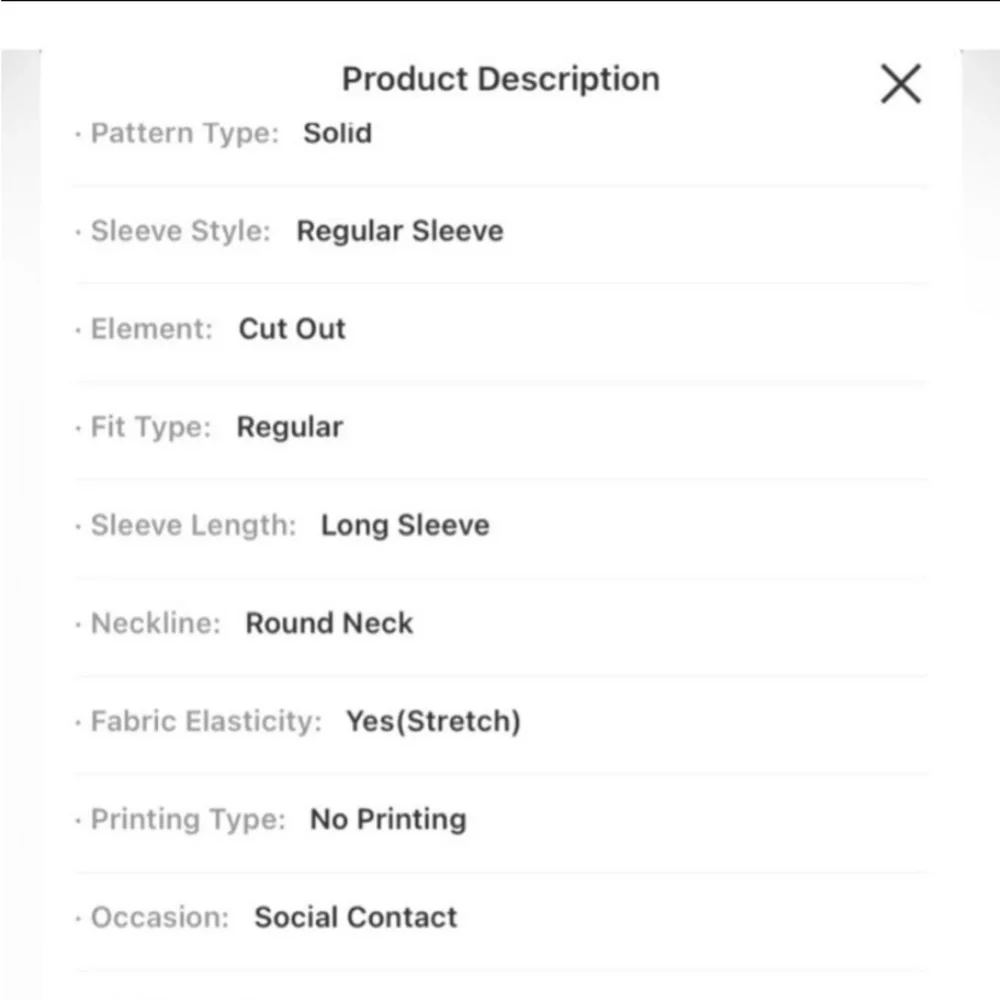This screenshot has height=1000, width=1000.
Task: Click the Solid pattern value
Action: pos(338,133)
